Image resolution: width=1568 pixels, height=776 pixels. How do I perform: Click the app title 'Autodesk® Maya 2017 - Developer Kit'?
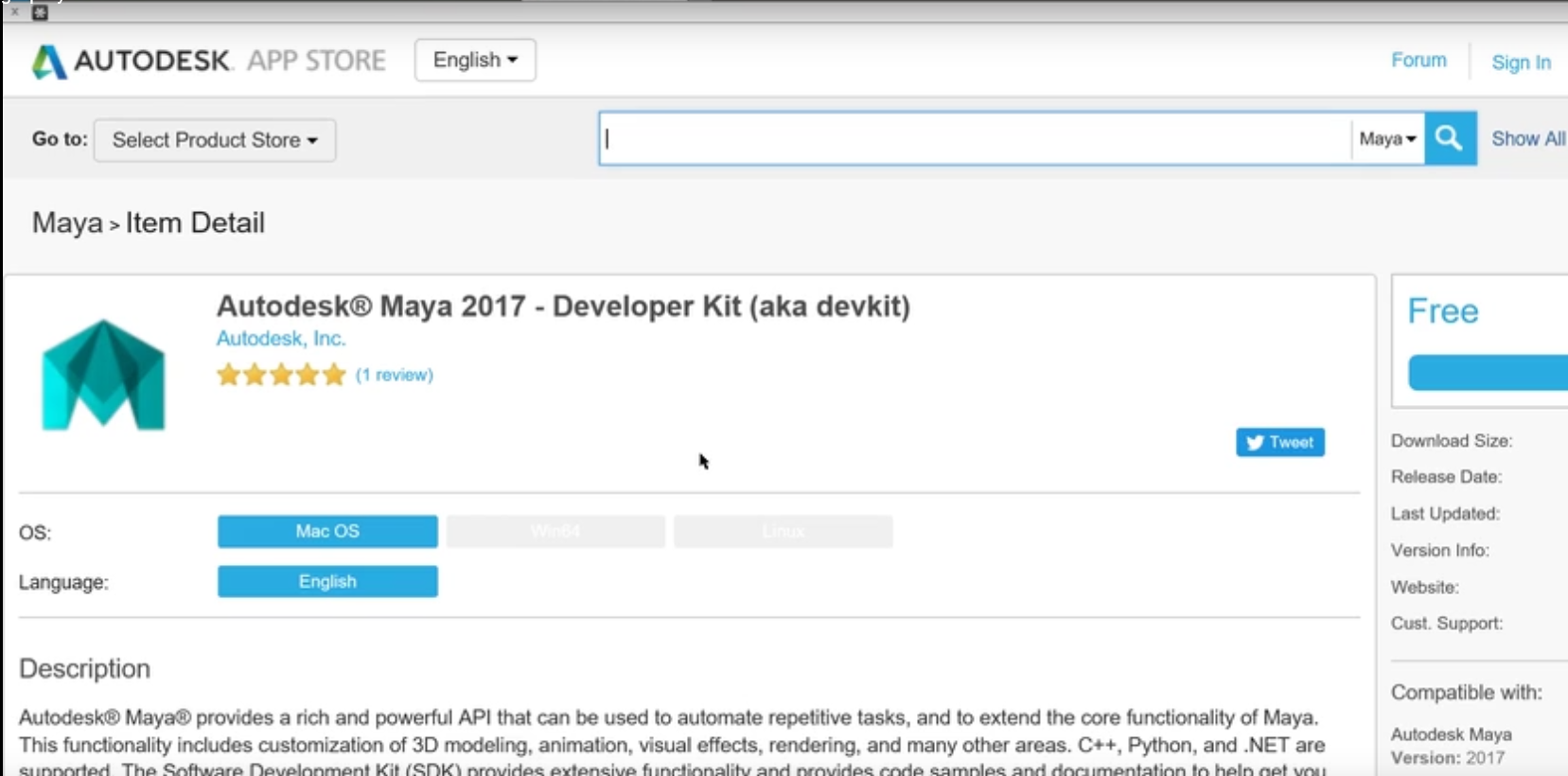click(x=563, y=307)
